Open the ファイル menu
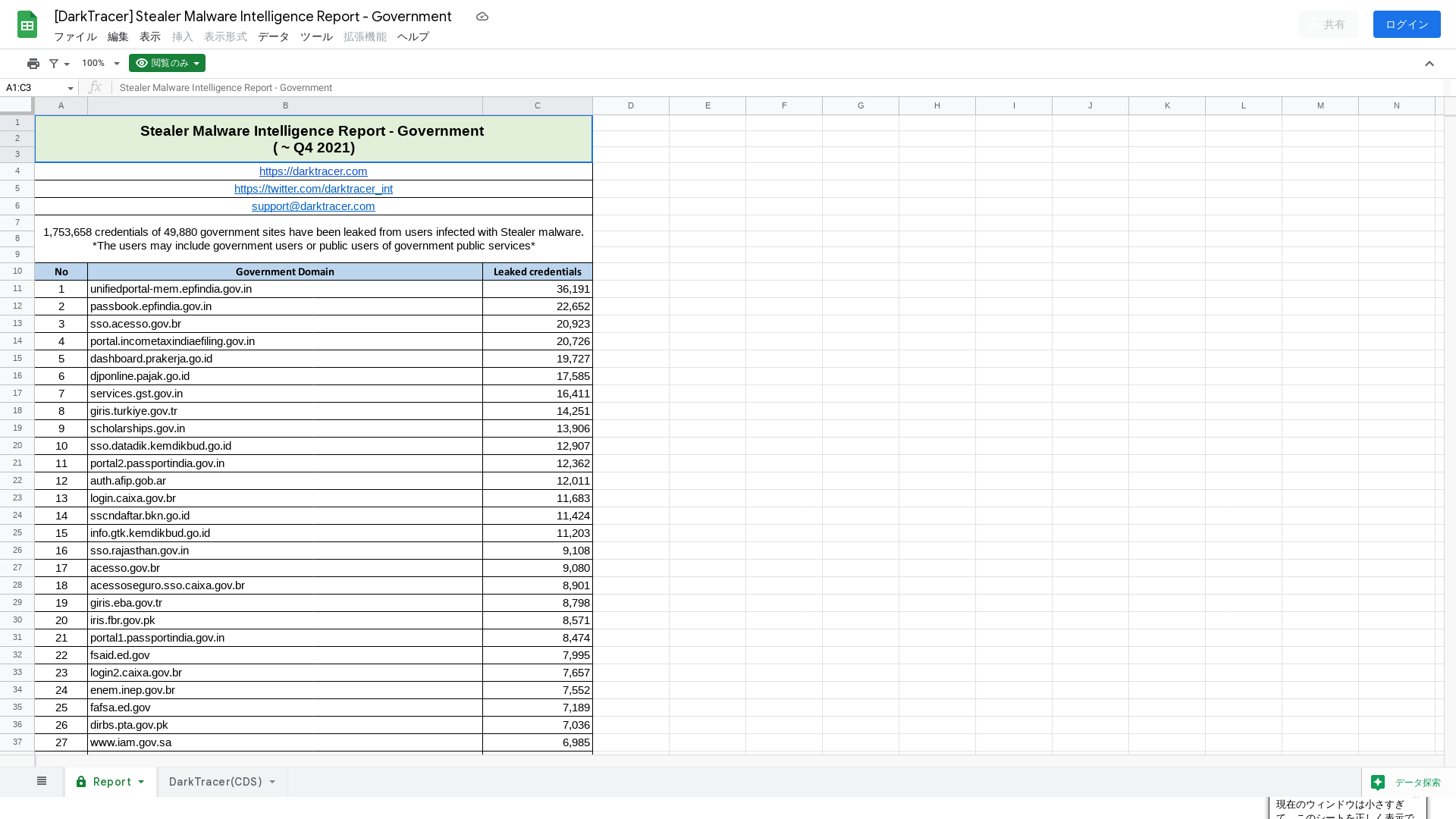The image size is (1456, 819). coord(75,36)
